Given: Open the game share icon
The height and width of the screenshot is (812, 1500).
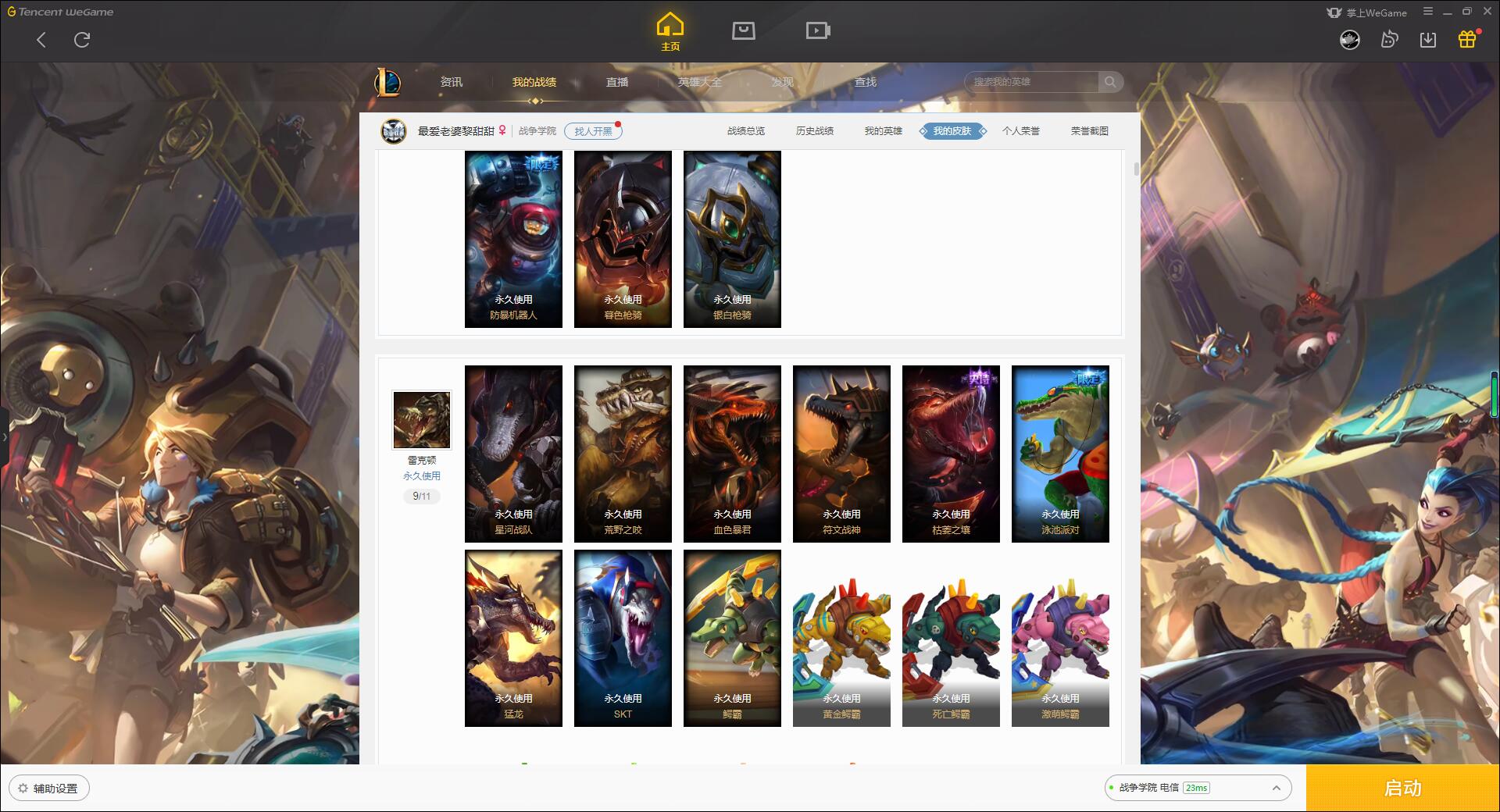Looking at the screenshot, I should click(1389, 39).
